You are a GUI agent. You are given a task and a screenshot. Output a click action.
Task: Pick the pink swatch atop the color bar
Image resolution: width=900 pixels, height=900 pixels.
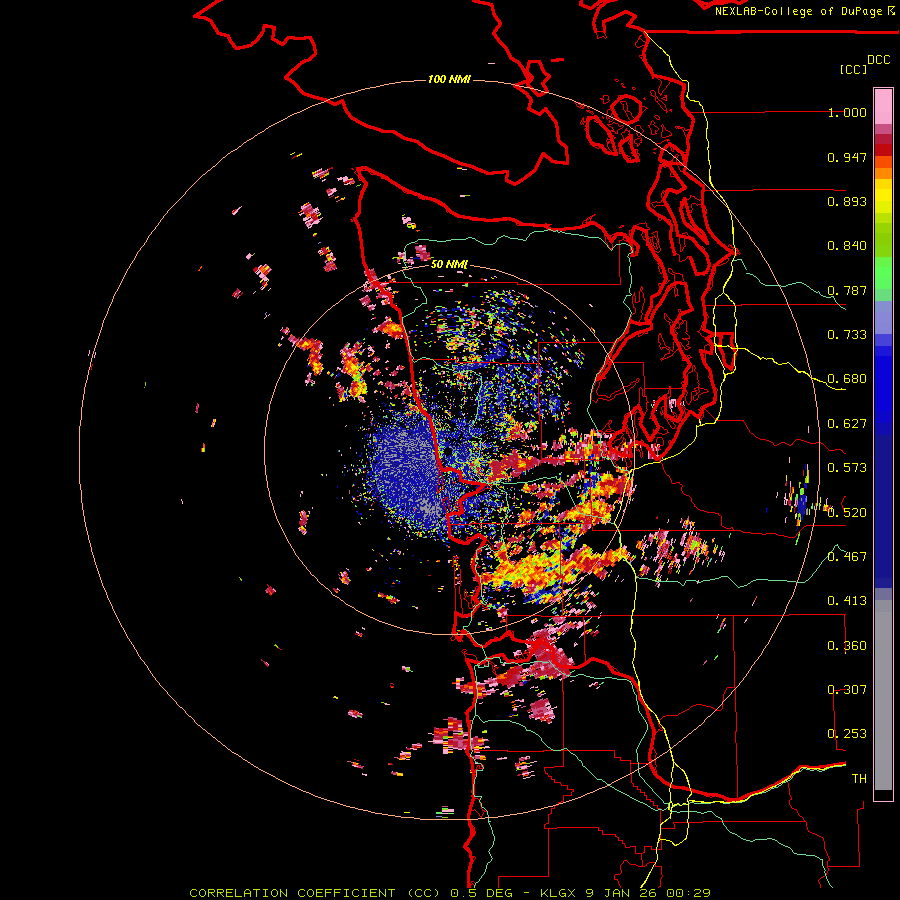[883, 107]
